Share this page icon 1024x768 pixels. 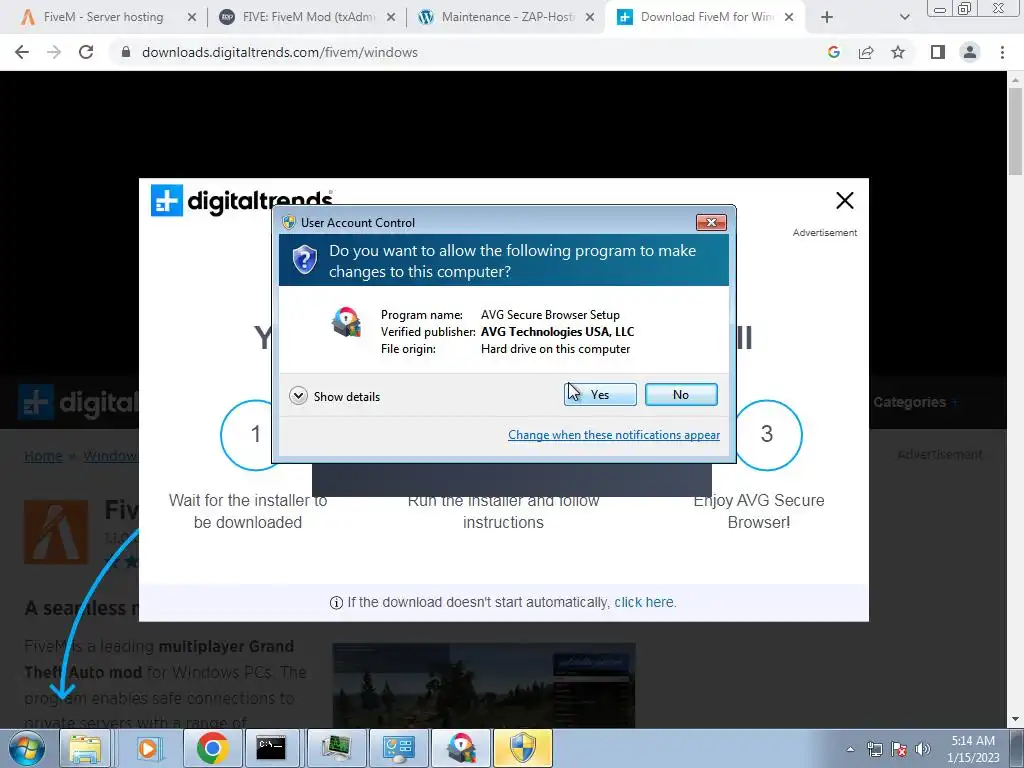click(866, 52)
